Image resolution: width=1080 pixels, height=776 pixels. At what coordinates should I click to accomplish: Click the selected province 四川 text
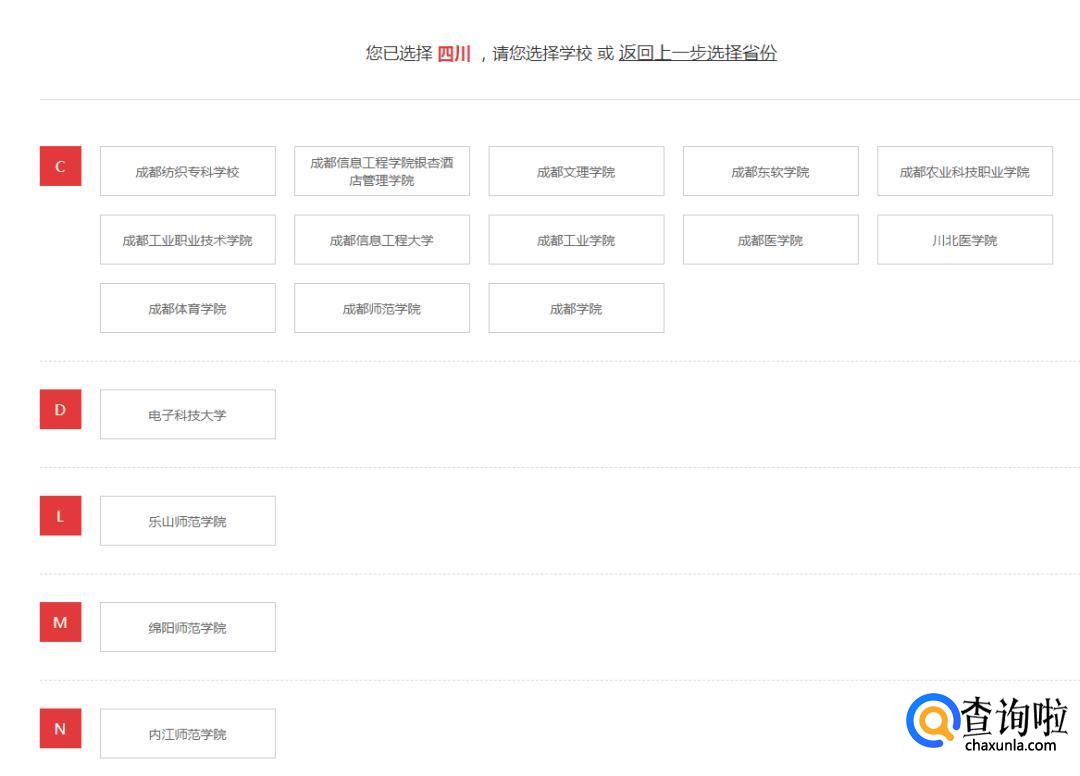[454, 54]
